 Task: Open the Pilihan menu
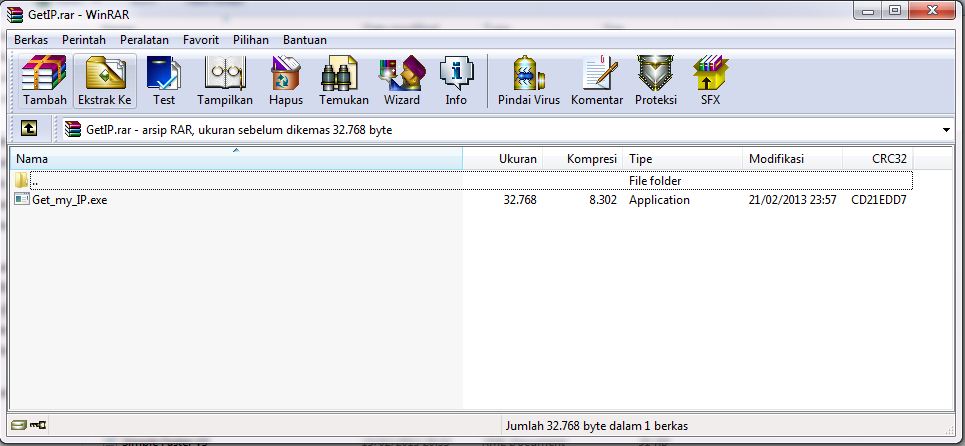[x=250, y=40]
